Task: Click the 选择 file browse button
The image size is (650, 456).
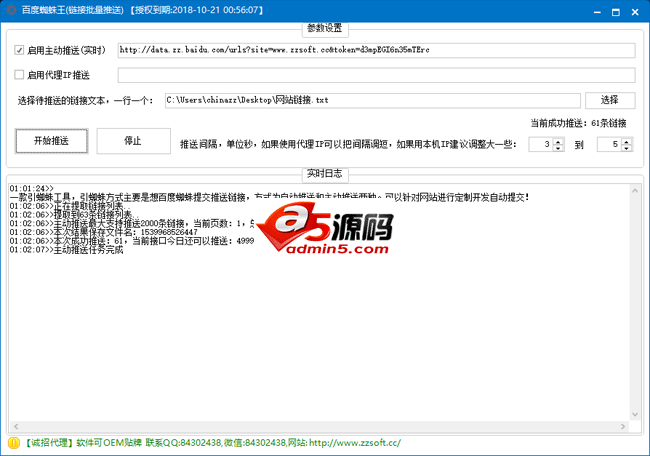Action: pyautogui.click(x=610, y=100)
